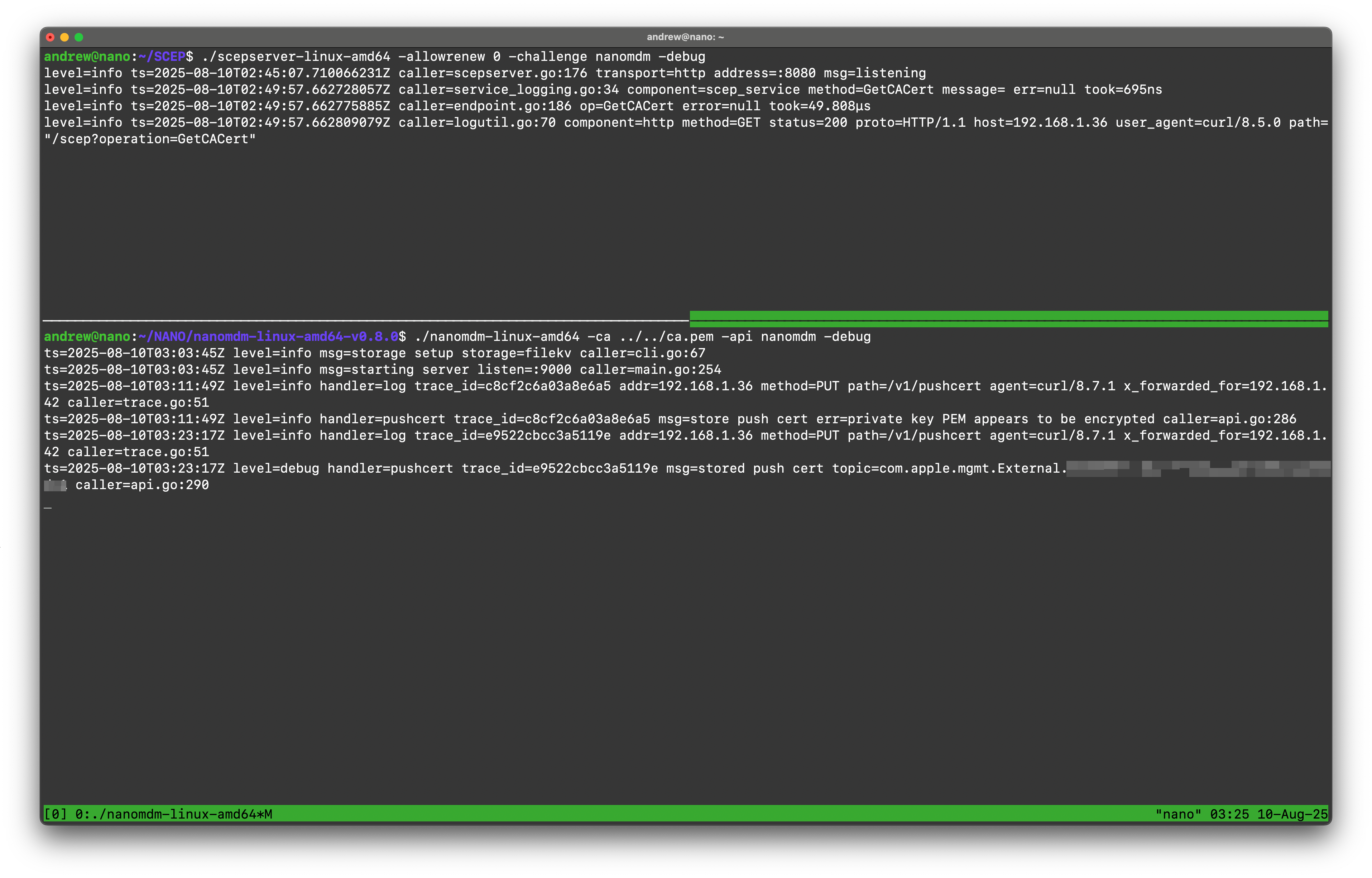Click the "nano" hostname in status bar

pyautogui.click(x=1178, y=814)
